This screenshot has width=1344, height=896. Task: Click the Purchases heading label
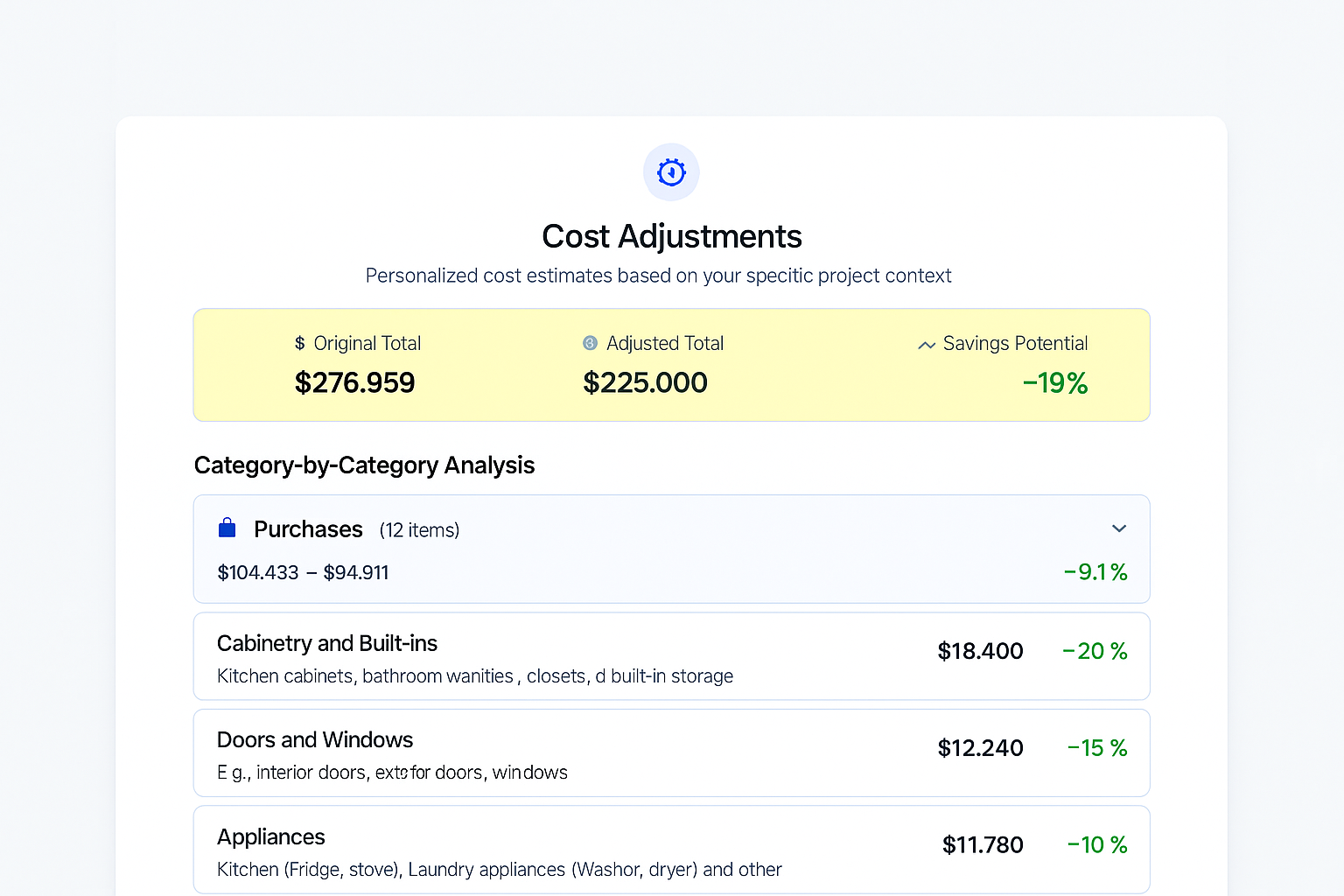tap(308, 529)
